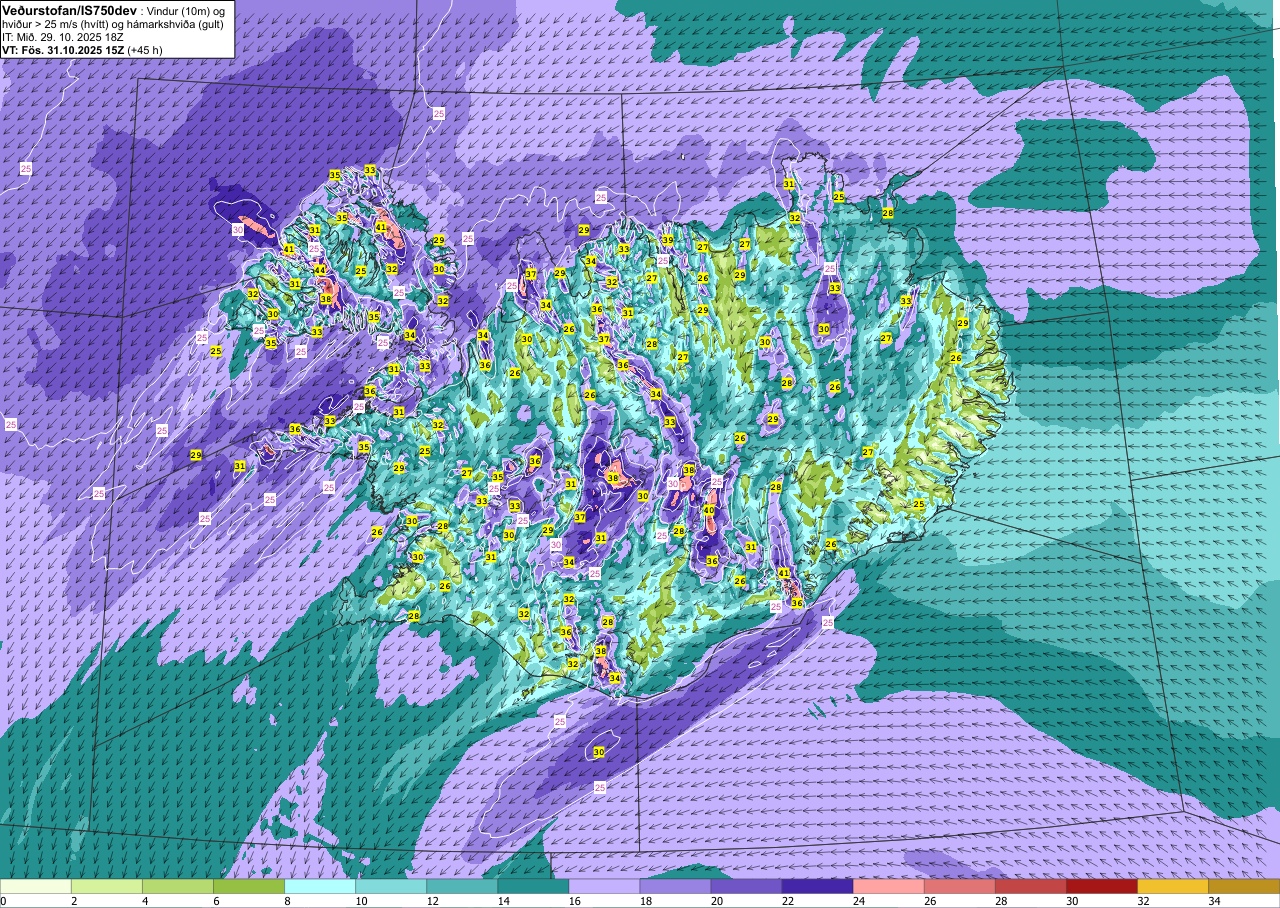Screen dimensions: 1280x908
Task: Select the light green 2–4 m/s legend swatch
Action: click(107, 886)
